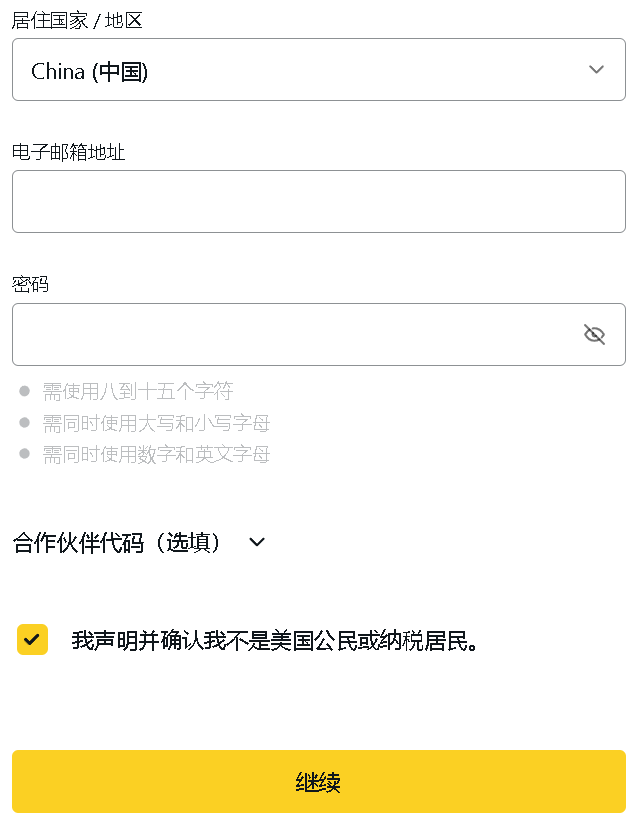Viewport: 636px width, 820px height.
Task: Toggle password visibility with the eye icon
Action: pos(595,334)
